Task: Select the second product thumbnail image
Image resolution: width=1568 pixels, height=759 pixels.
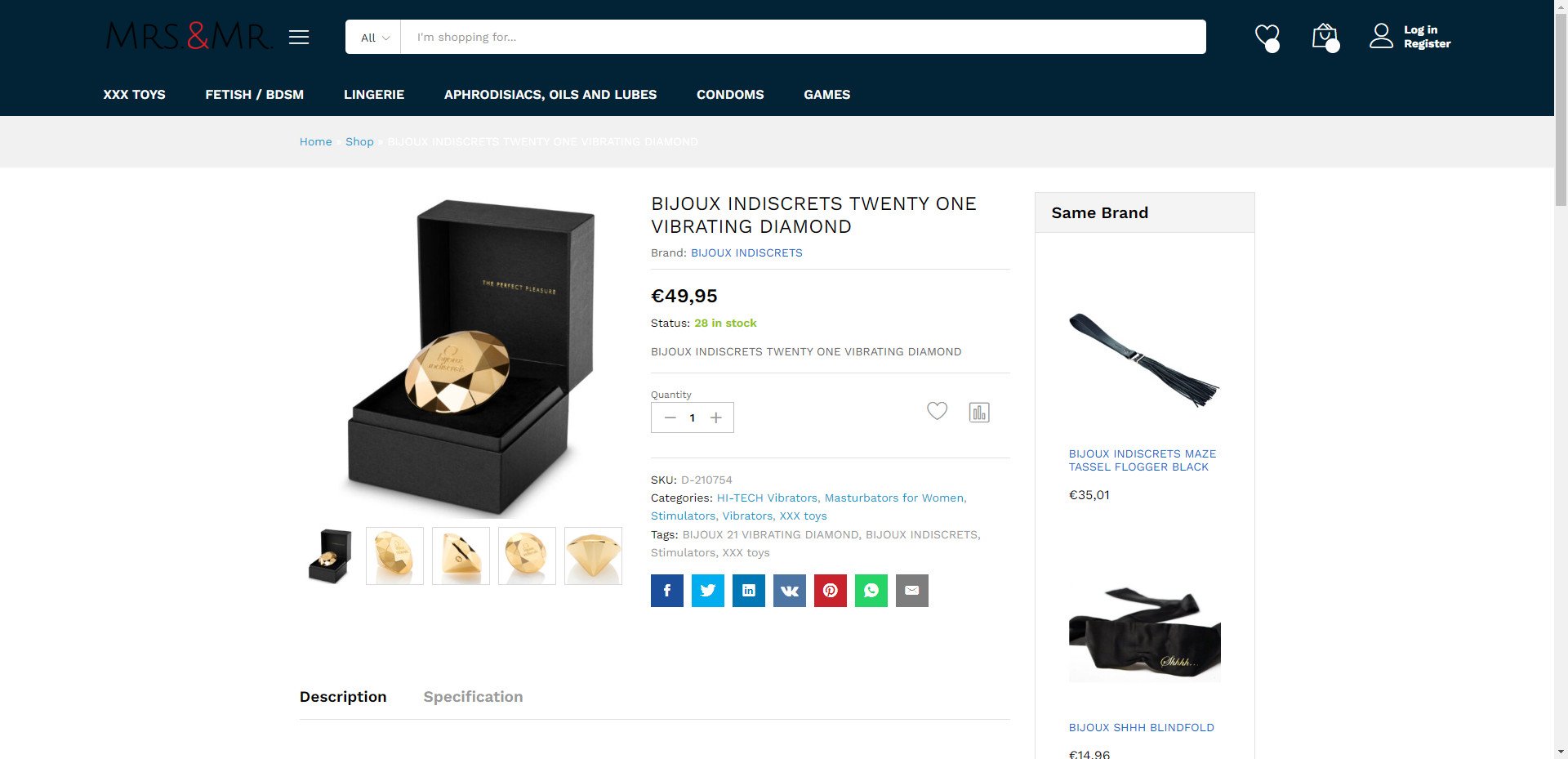Action: (x=394, y=556)
